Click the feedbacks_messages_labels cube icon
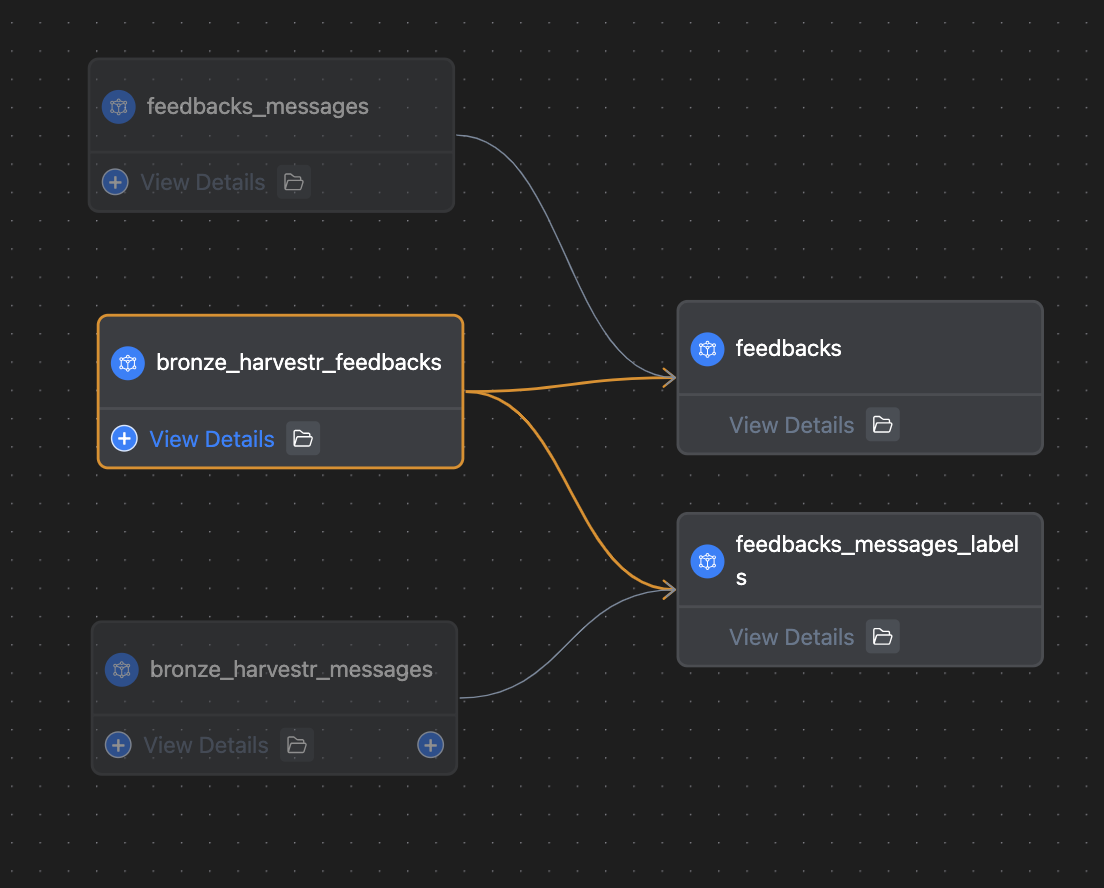This screenshot has height=888, width=1104. (707, 561)
